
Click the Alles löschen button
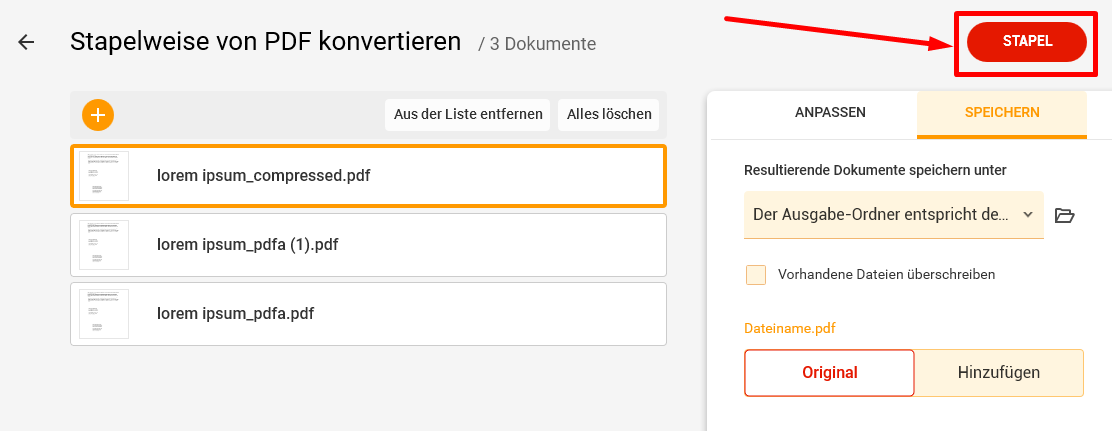[x=609, y=115]
